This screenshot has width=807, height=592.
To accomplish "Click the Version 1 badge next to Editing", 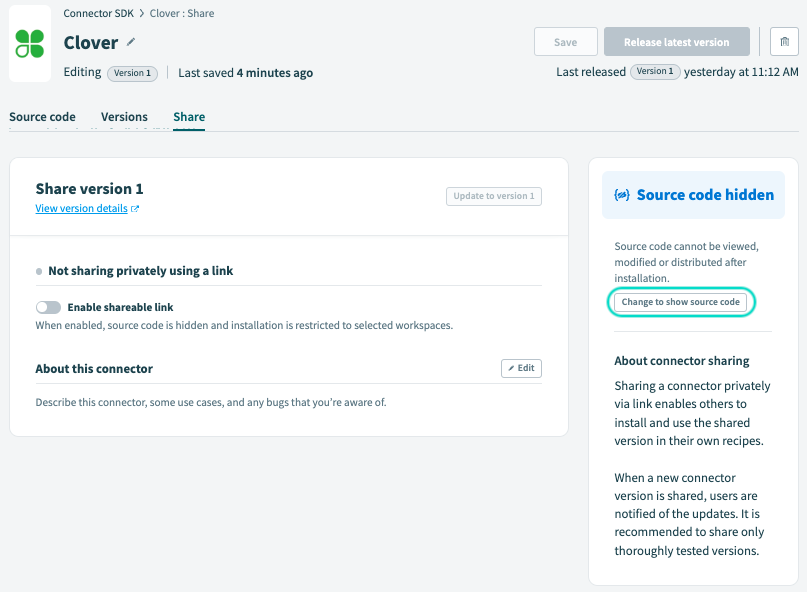I will 131,72.
